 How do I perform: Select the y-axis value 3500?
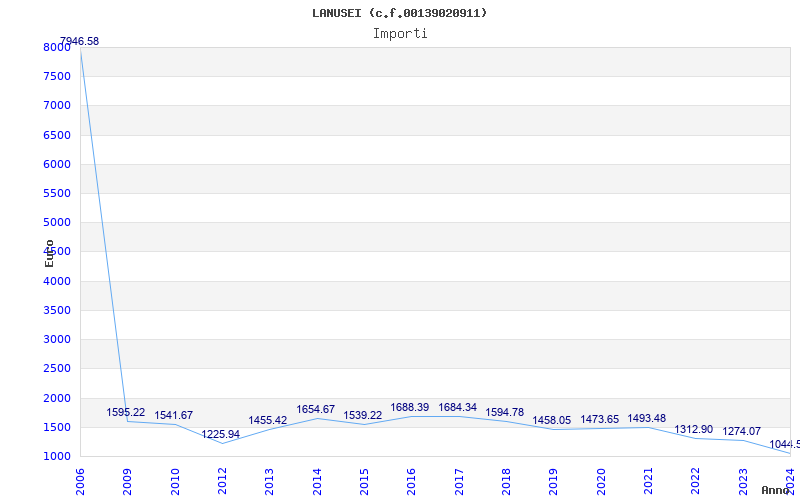57,310
